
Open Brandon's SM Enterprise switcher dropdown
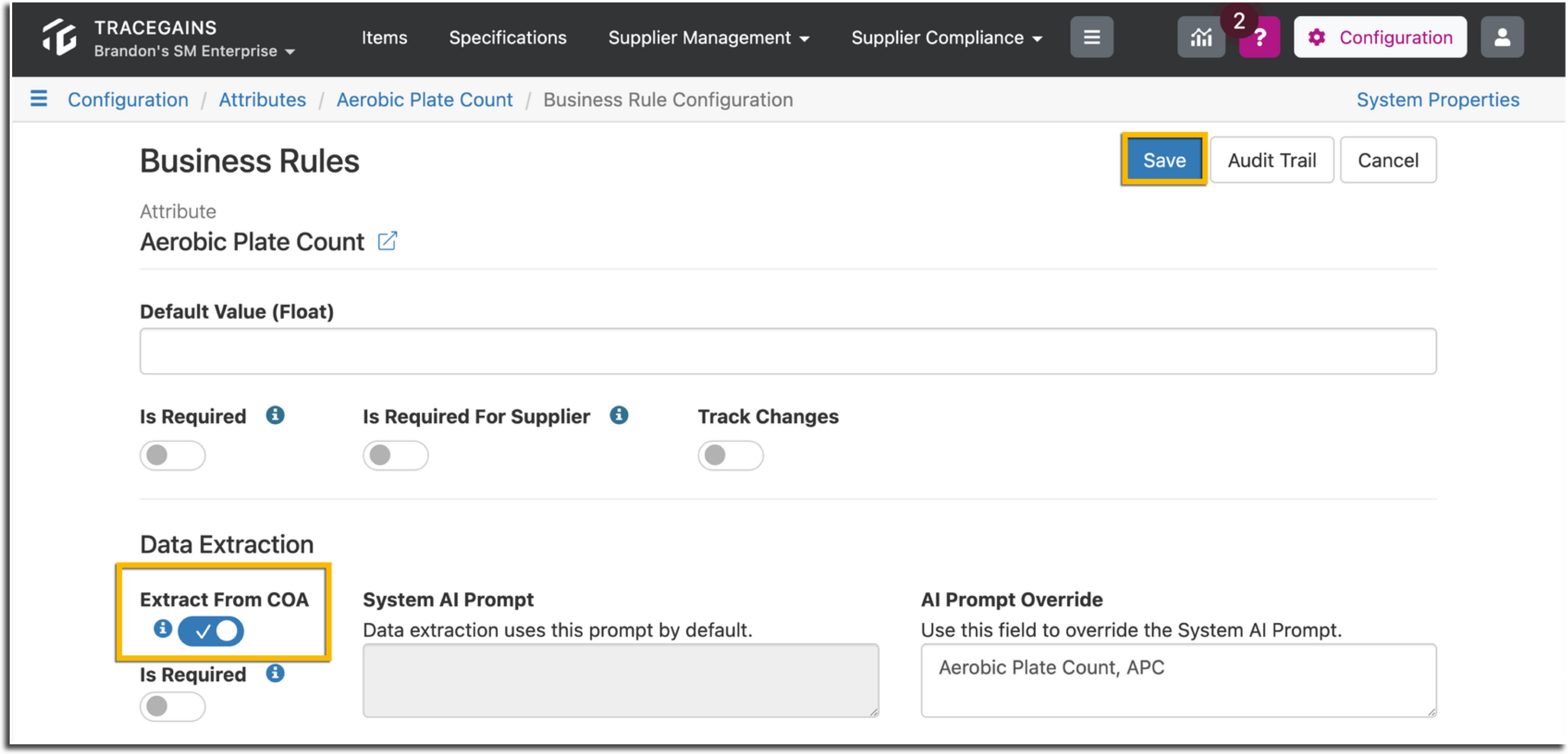pos(194,51)
